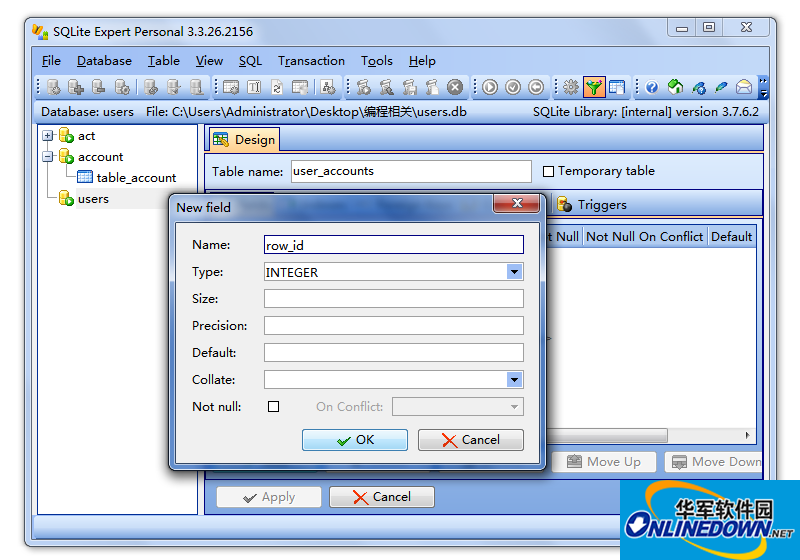Click the table layout icon beside funnel
800x560 pixels.
[x=617, y=87]
